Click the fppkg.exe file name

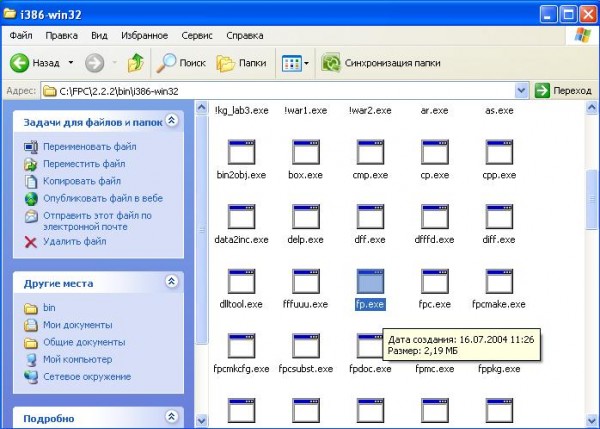pyautogui.click(x=499, y=369)
